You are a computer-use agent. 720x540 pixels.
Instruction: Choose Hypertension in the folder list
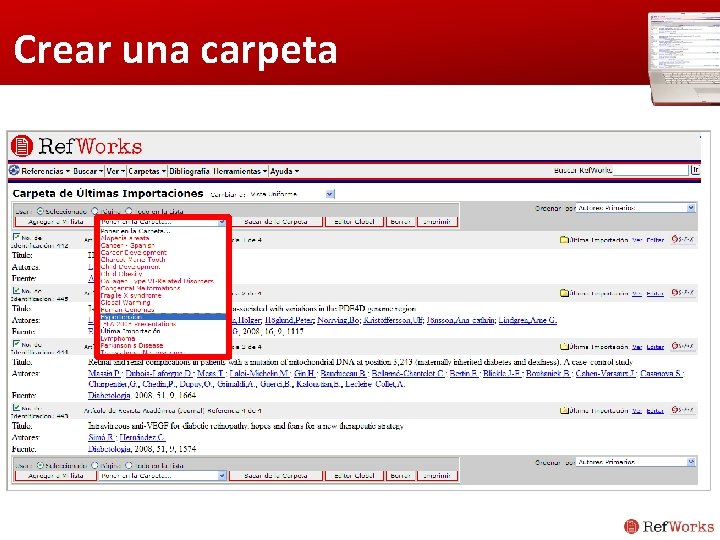click(x=163, y=317)
